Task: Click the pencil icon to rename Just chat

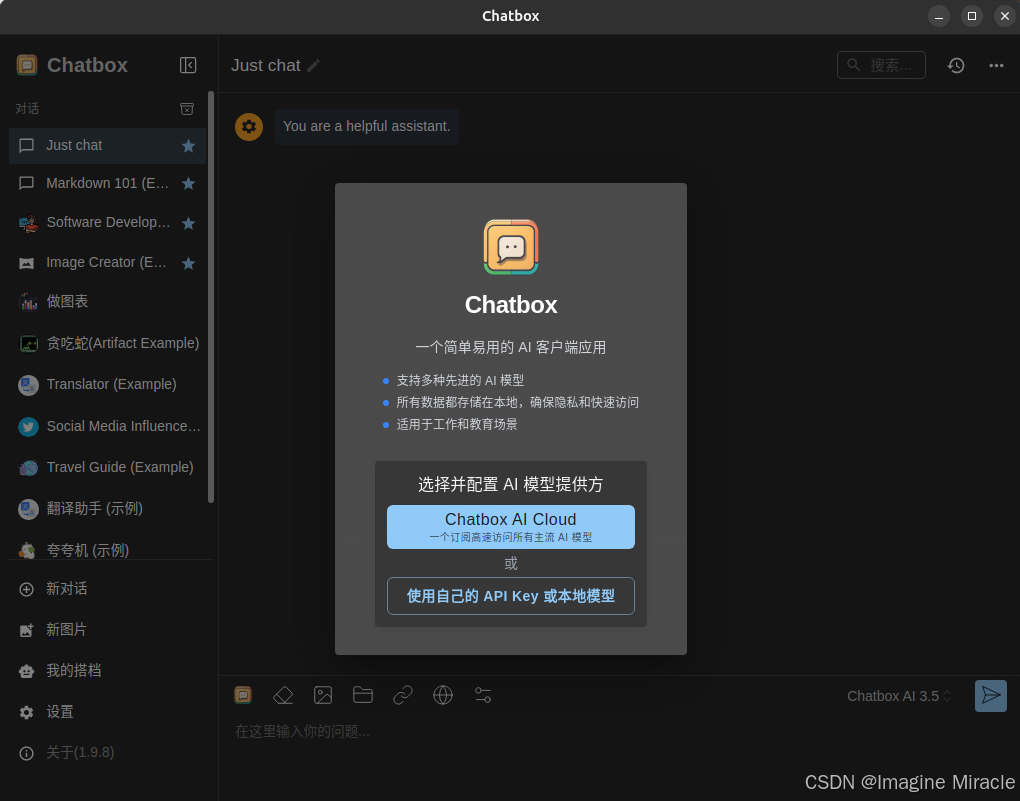Action: pos(314,65)
